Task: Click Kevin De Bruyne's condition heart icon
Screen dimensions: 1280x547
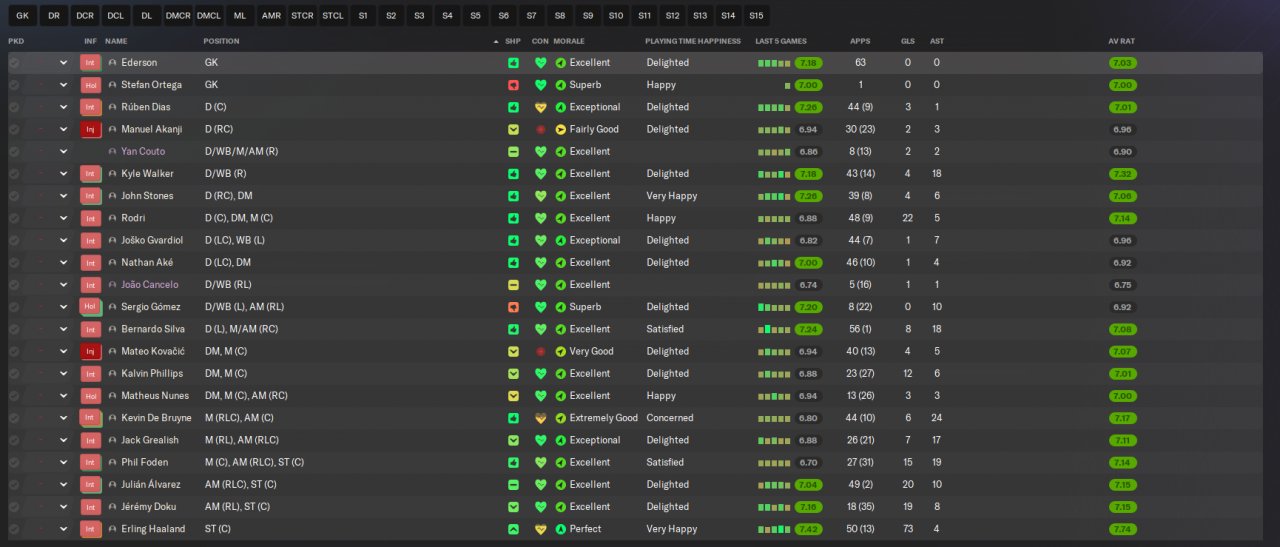Action: (541, 418)
